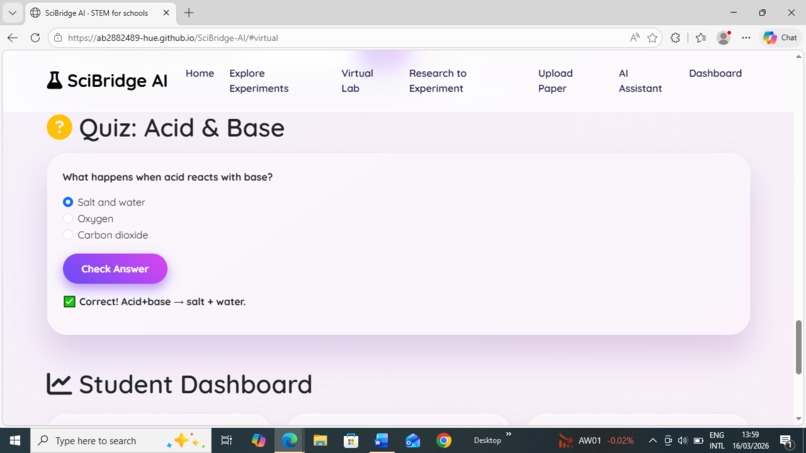The image size is (806, 453).
Task: Open Upload Paper nav link
Action: pyautogui.click(x=555, y=81)
